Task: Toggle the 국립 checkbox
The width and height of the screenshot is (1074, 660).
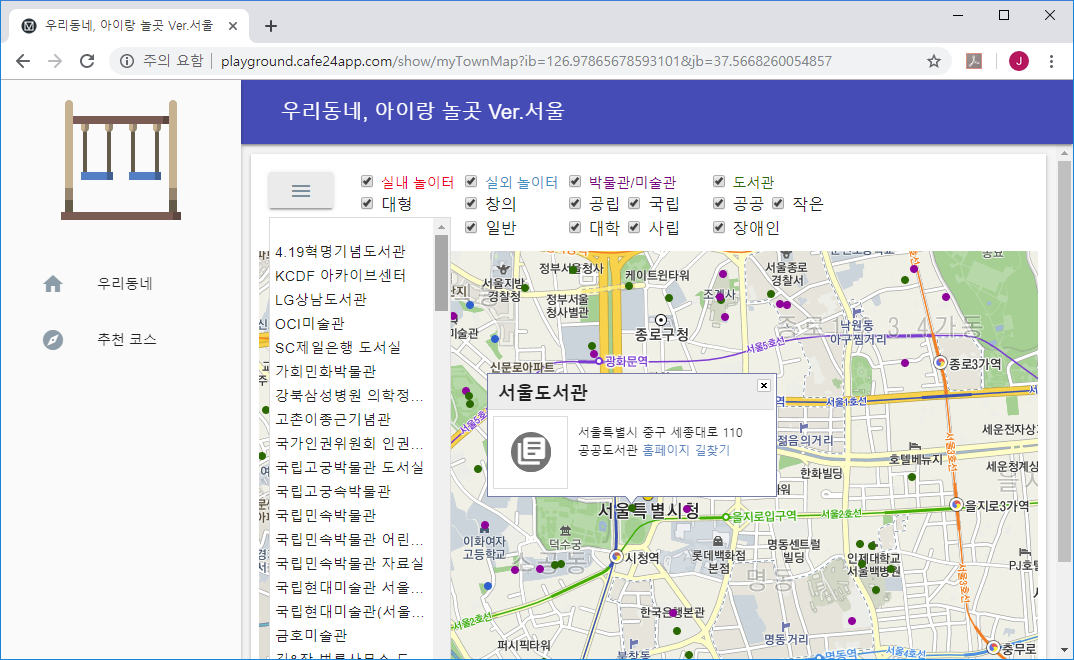Action: click(634, 203)
